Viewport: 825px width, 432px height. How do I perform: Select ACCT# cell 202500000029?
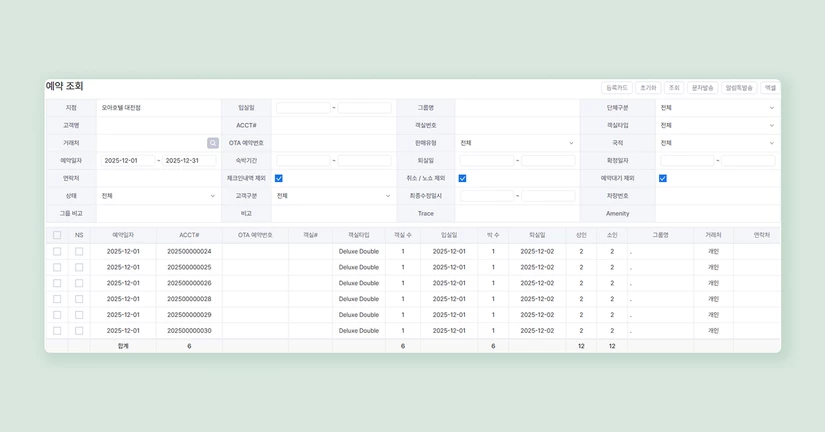(189, 315)
